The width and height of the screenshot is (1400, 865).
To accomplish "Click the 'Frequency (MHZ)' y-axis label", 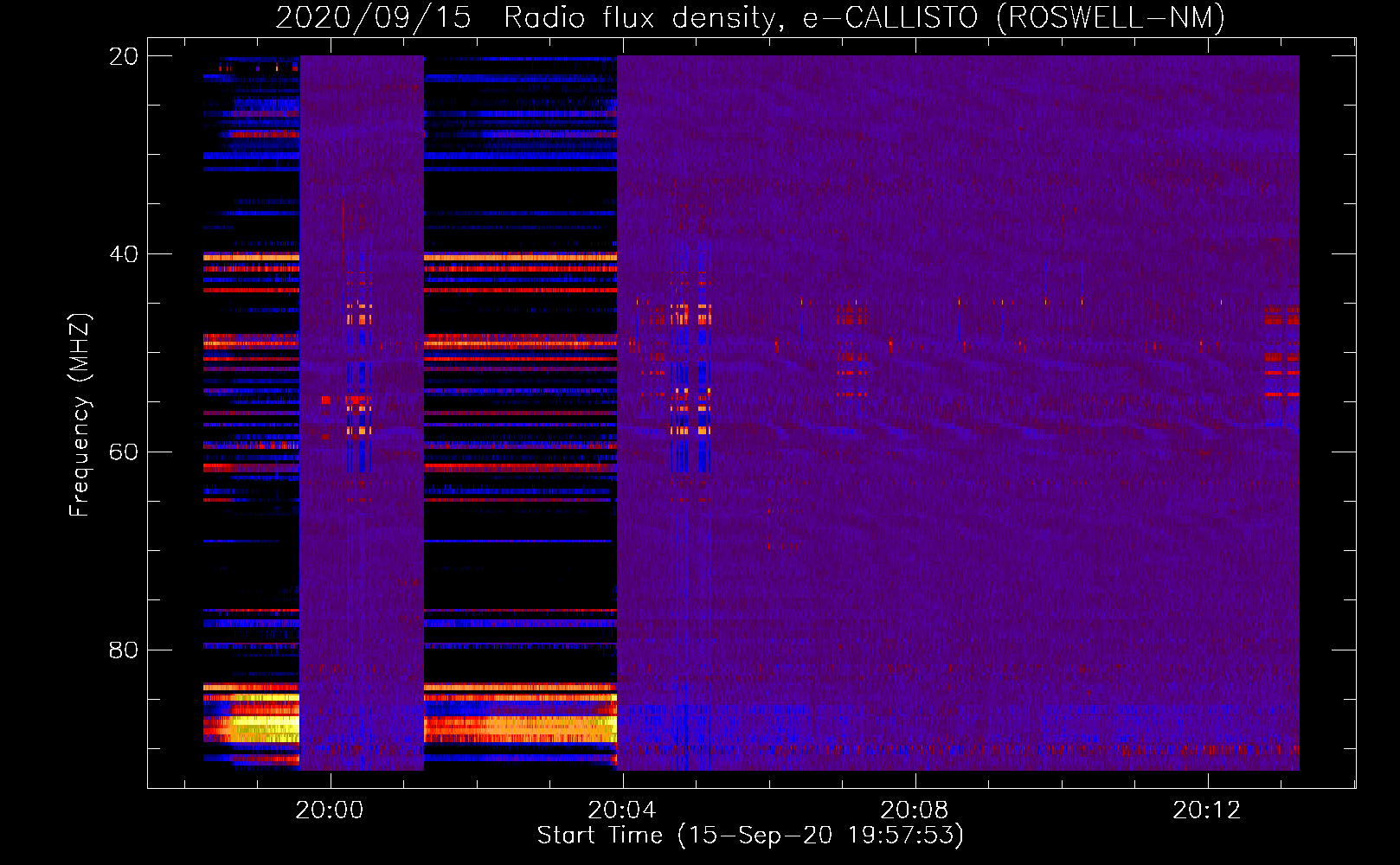I will tap(79, 415).
